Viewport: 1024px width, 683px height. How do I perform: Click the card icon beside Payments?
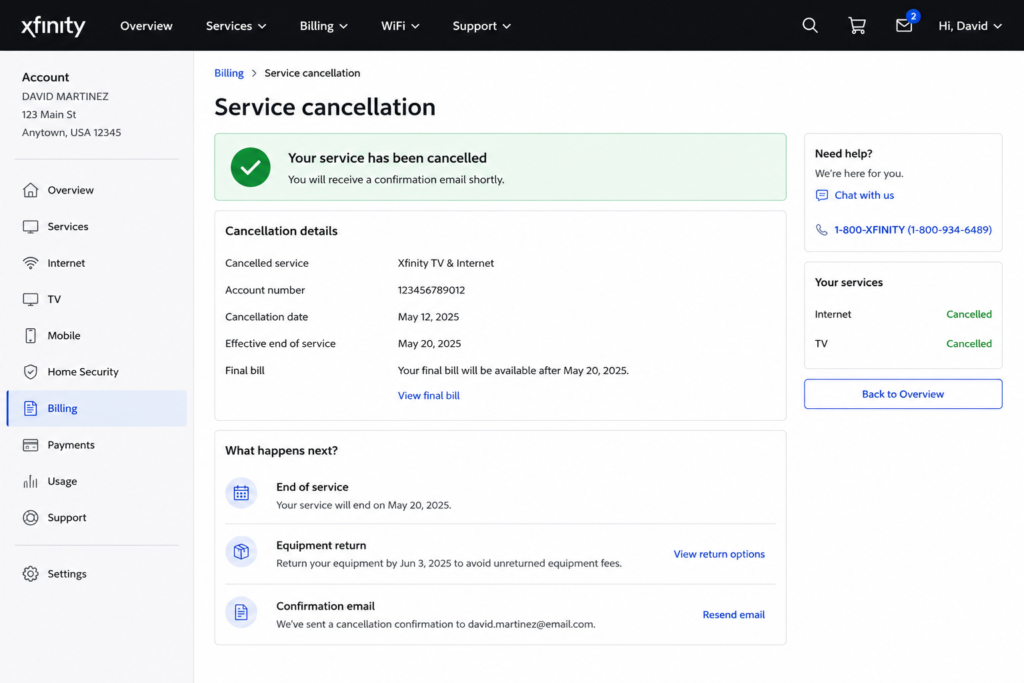point(30,445)
